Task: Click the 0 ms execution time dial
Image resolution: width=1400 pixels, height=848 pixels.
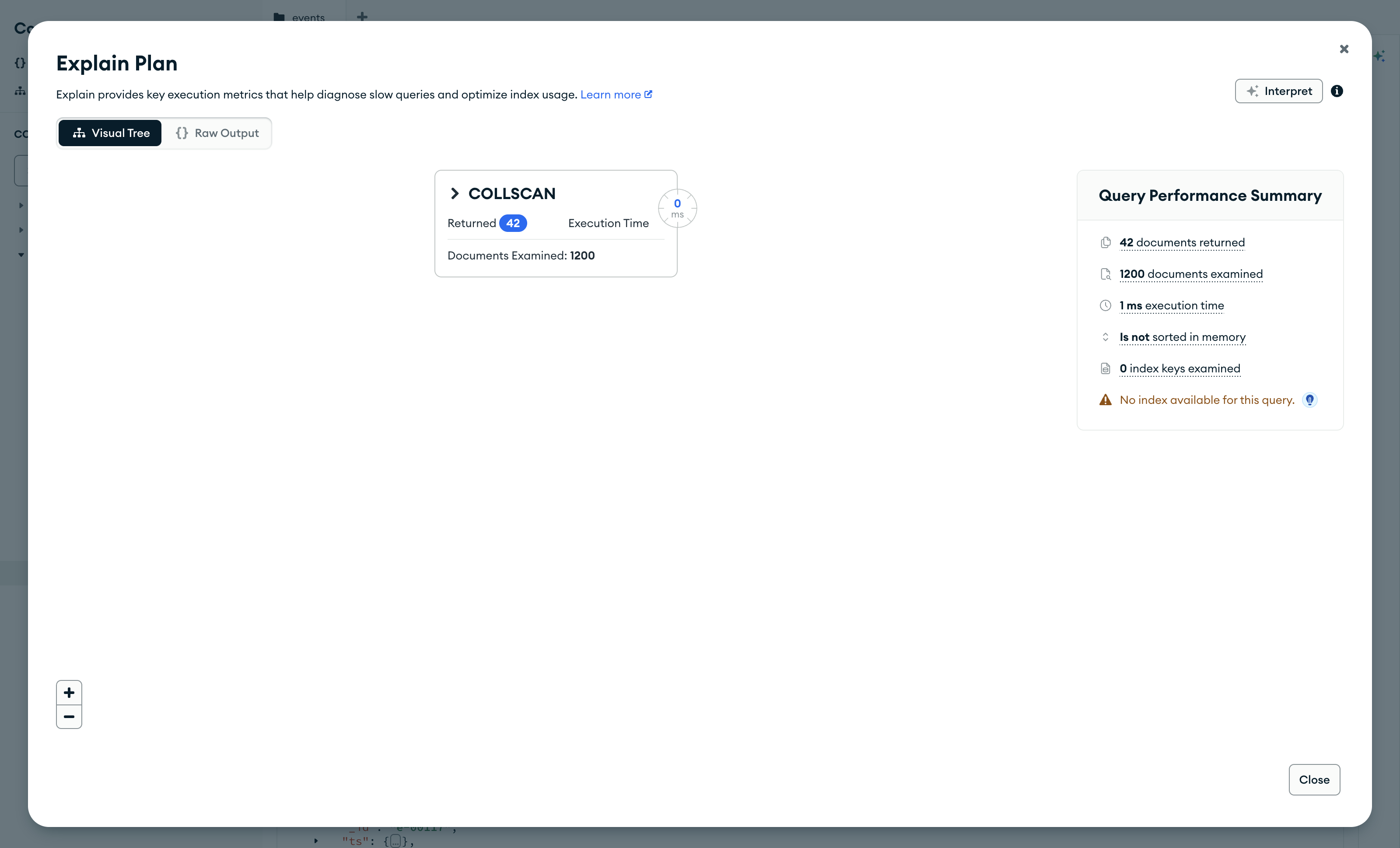Action: click(677, 209)
